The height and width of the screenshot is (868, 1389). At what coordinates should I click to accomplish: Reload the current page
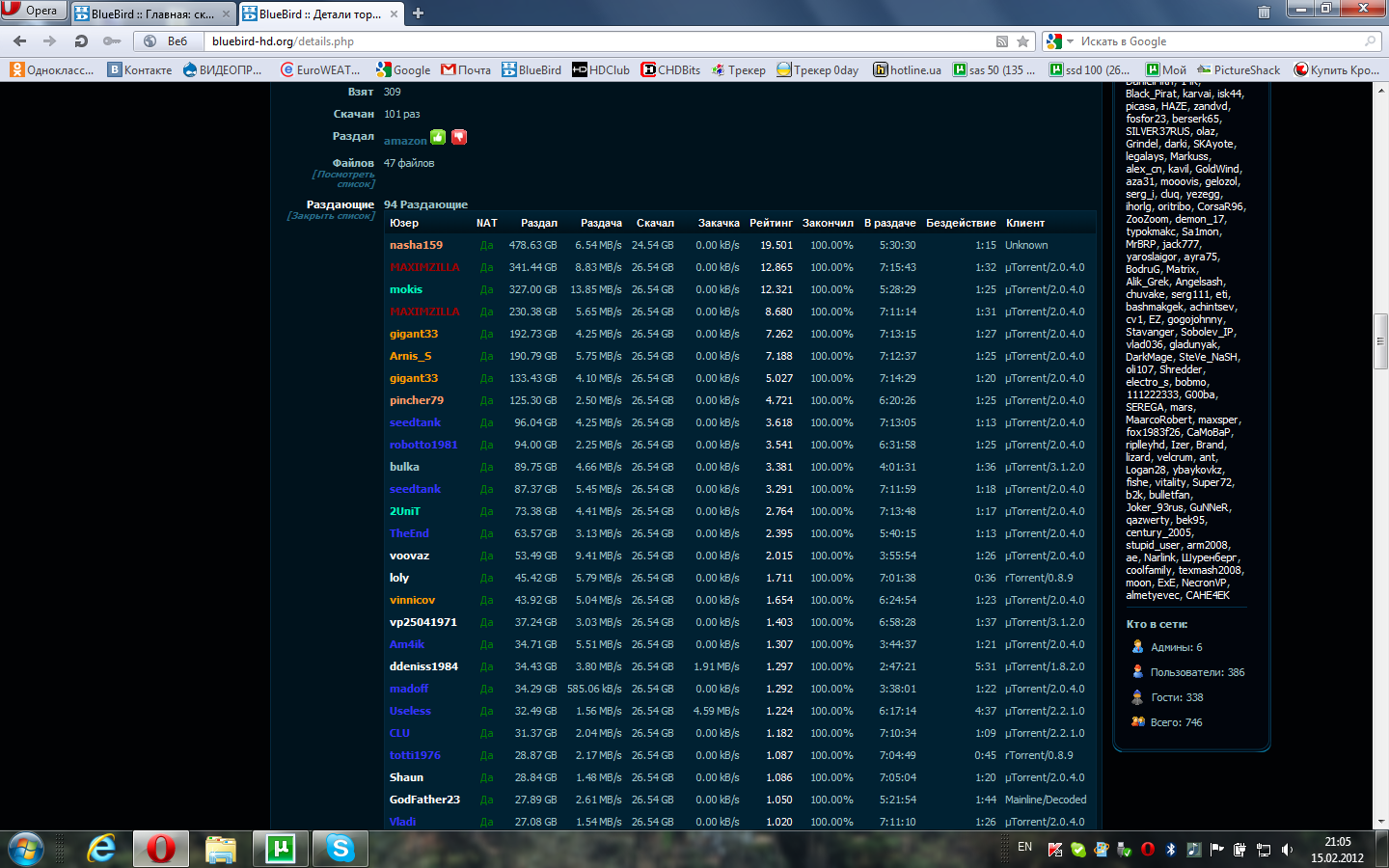coord(81,41)
